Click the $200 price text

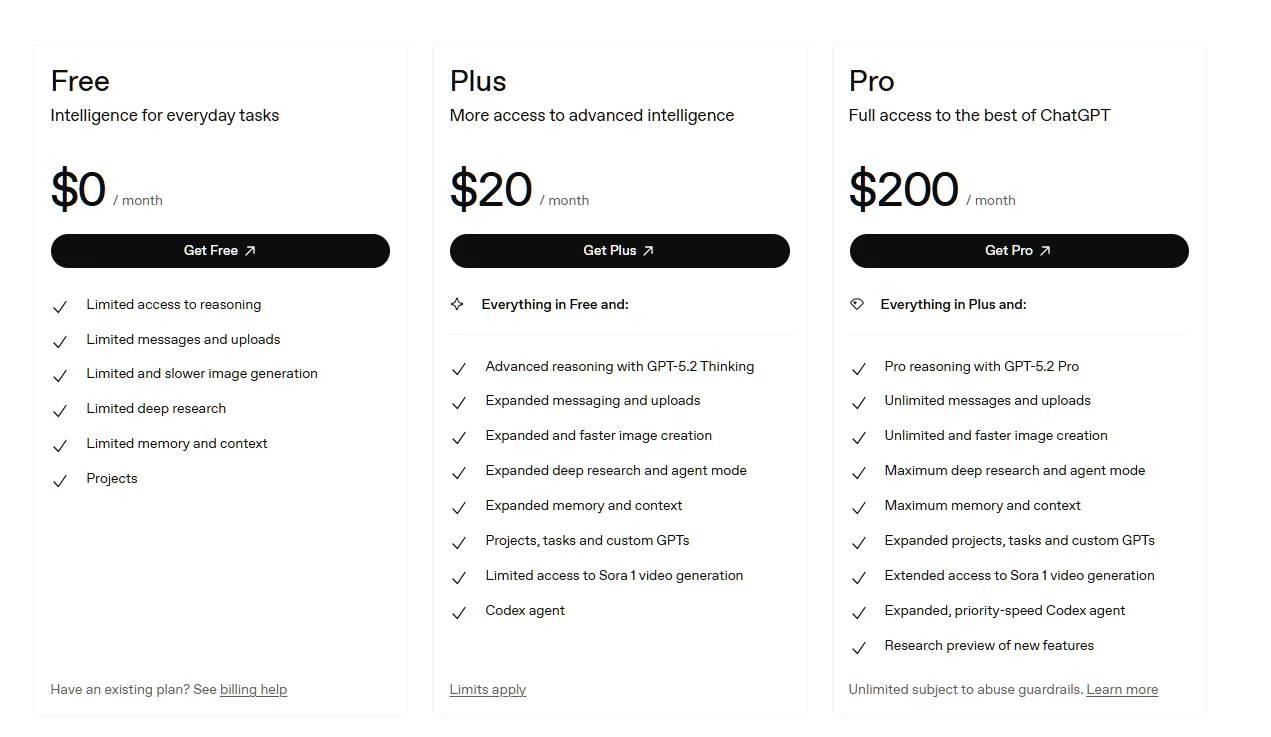903,189
